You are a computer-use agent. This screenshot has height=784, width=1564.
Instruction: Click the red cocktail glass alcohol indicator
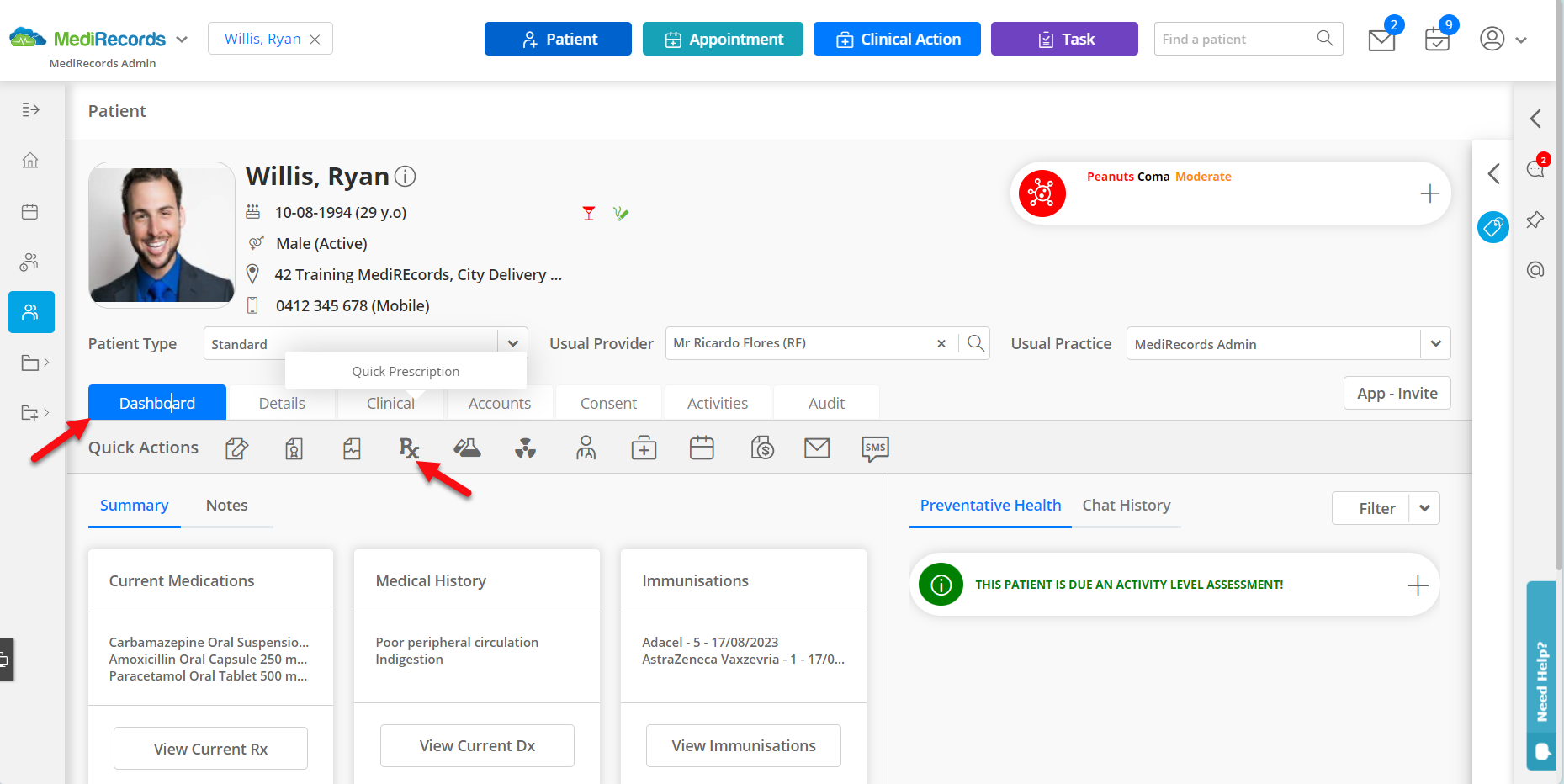tap(589, 214)
